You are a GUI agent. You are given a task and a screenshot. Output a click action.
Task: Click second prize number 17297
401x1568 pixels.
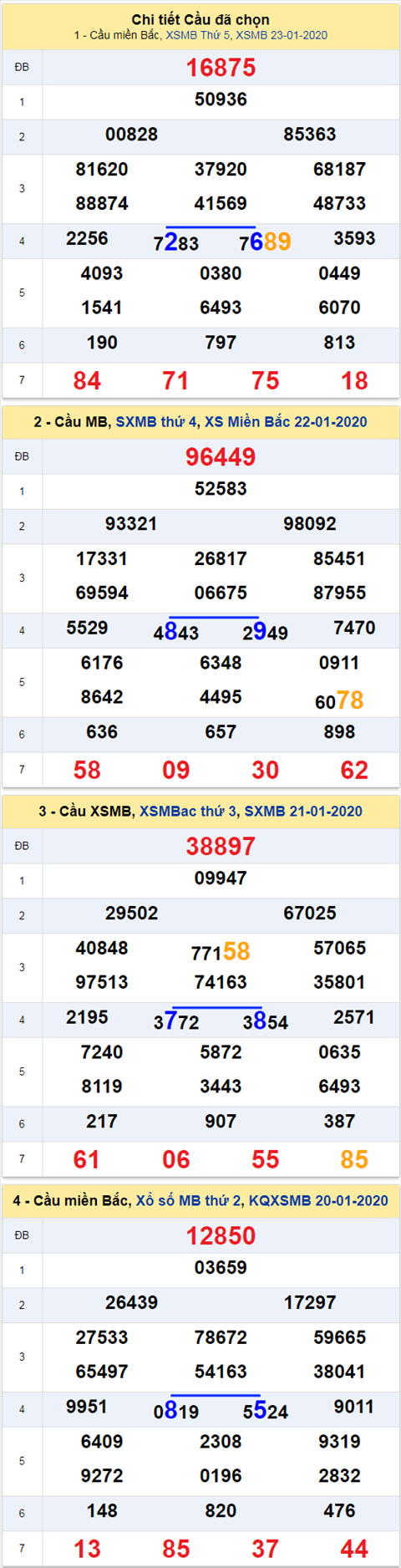(x=310, y=1303)
